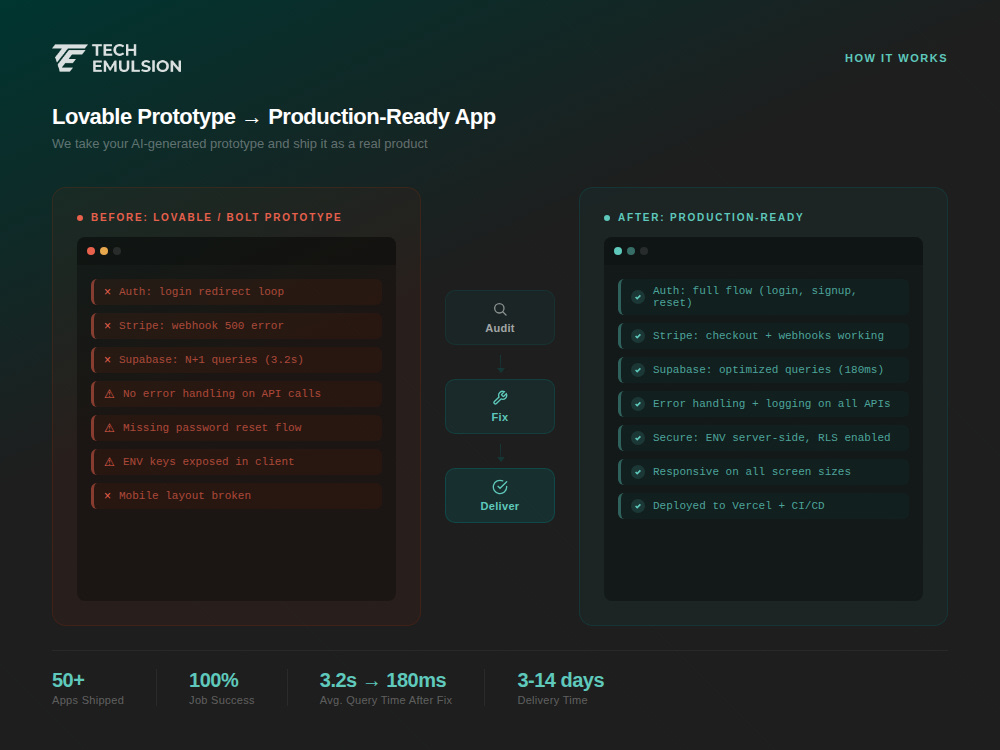Click the teal bullet before AFTER heading

[607, 218]
